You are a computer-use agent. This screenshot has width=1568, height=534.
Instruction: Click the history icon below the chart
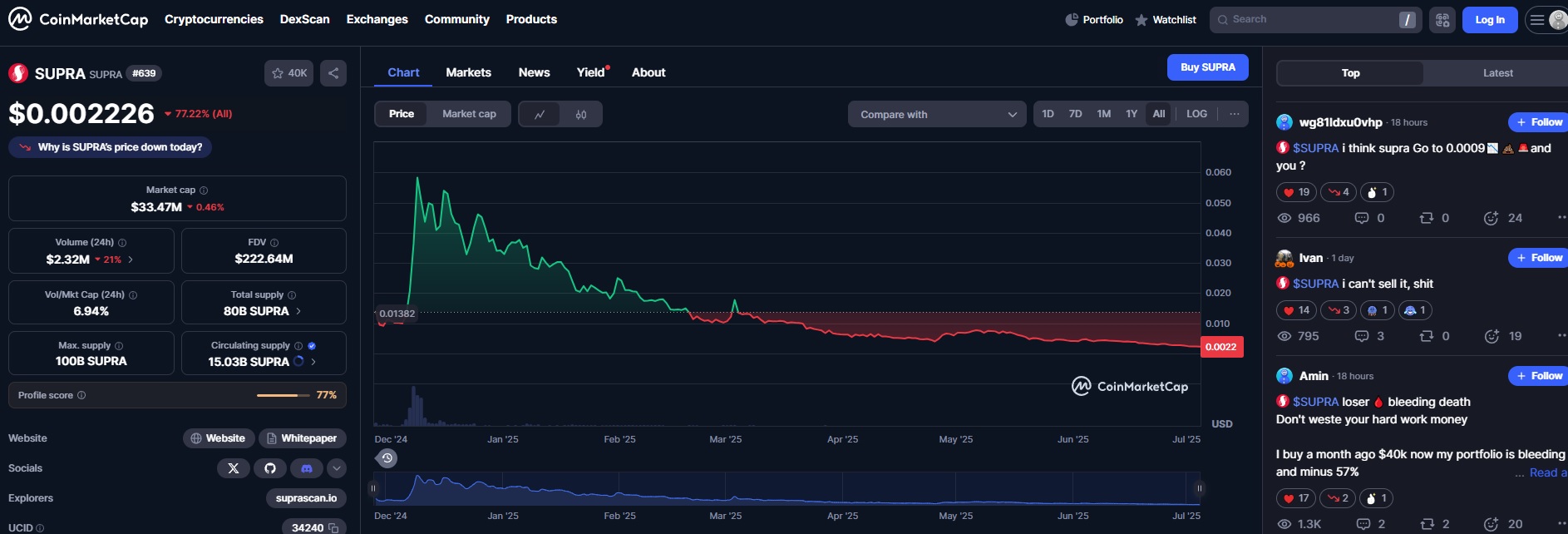click(387, 458)
